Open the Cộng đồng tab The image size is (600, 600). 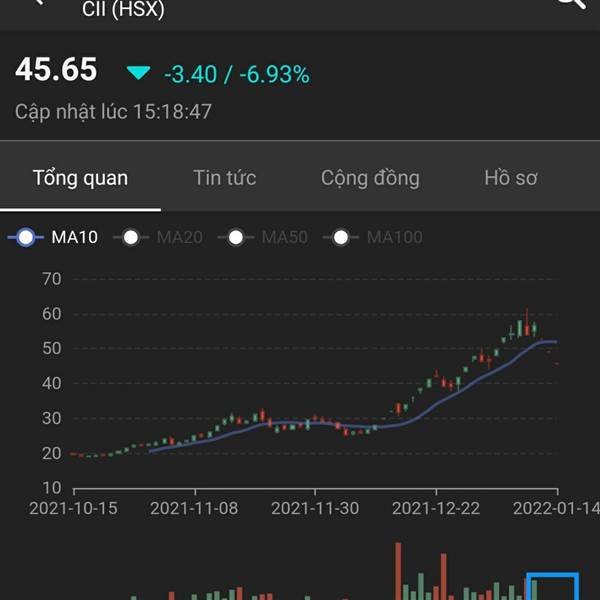pyautogui.click(x=370, y=178)
